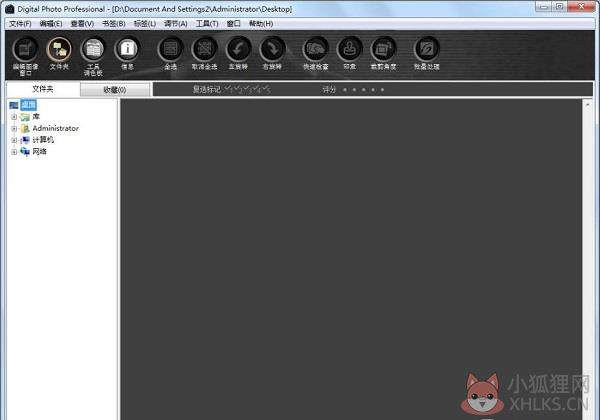Select 桌面 in the folder tree
The height and width of the screenshot is (420, 600).
(28, 105)
